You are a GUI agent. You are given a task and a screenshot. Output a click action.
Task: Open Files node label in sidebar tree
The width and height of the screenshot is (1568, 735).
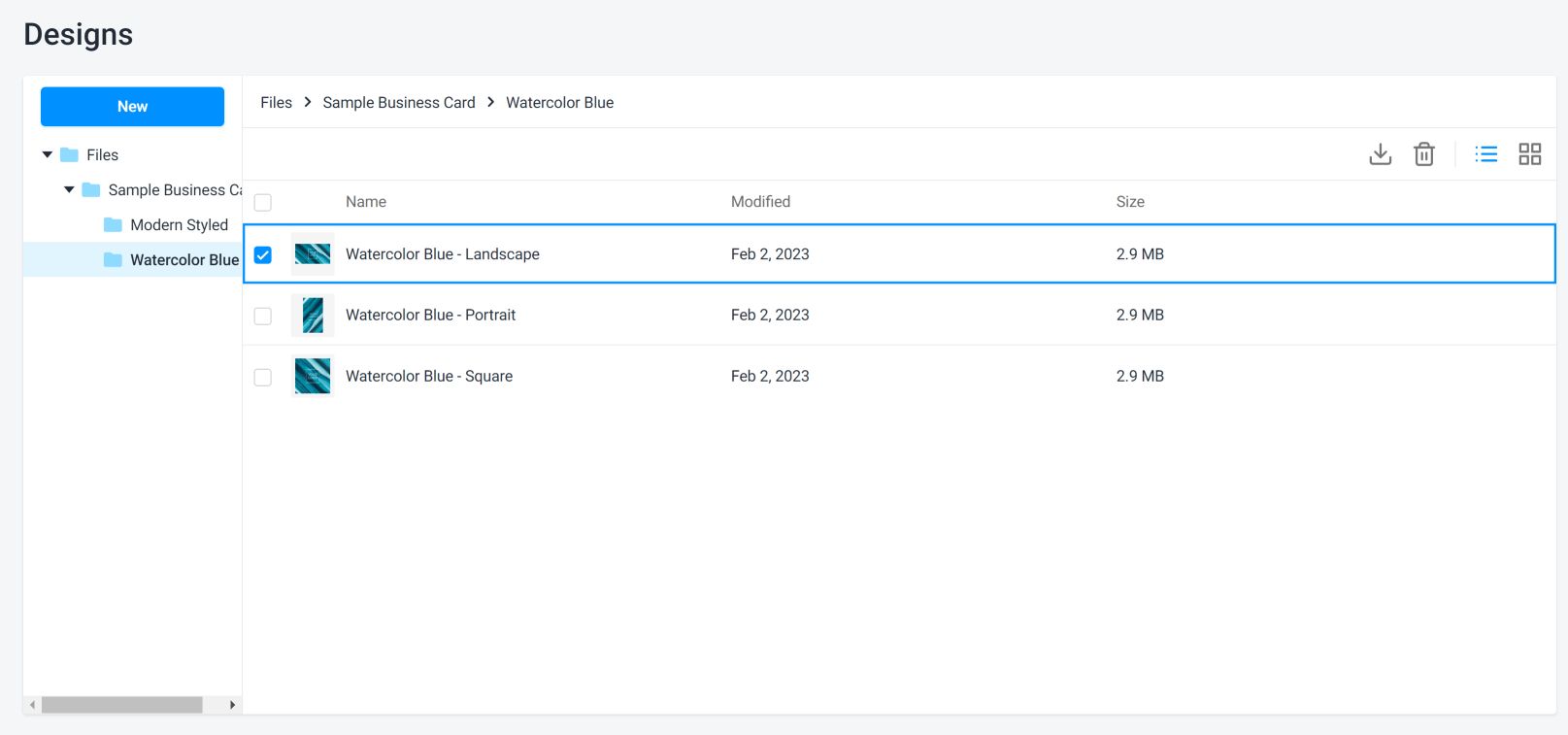(x=102, y=155)
